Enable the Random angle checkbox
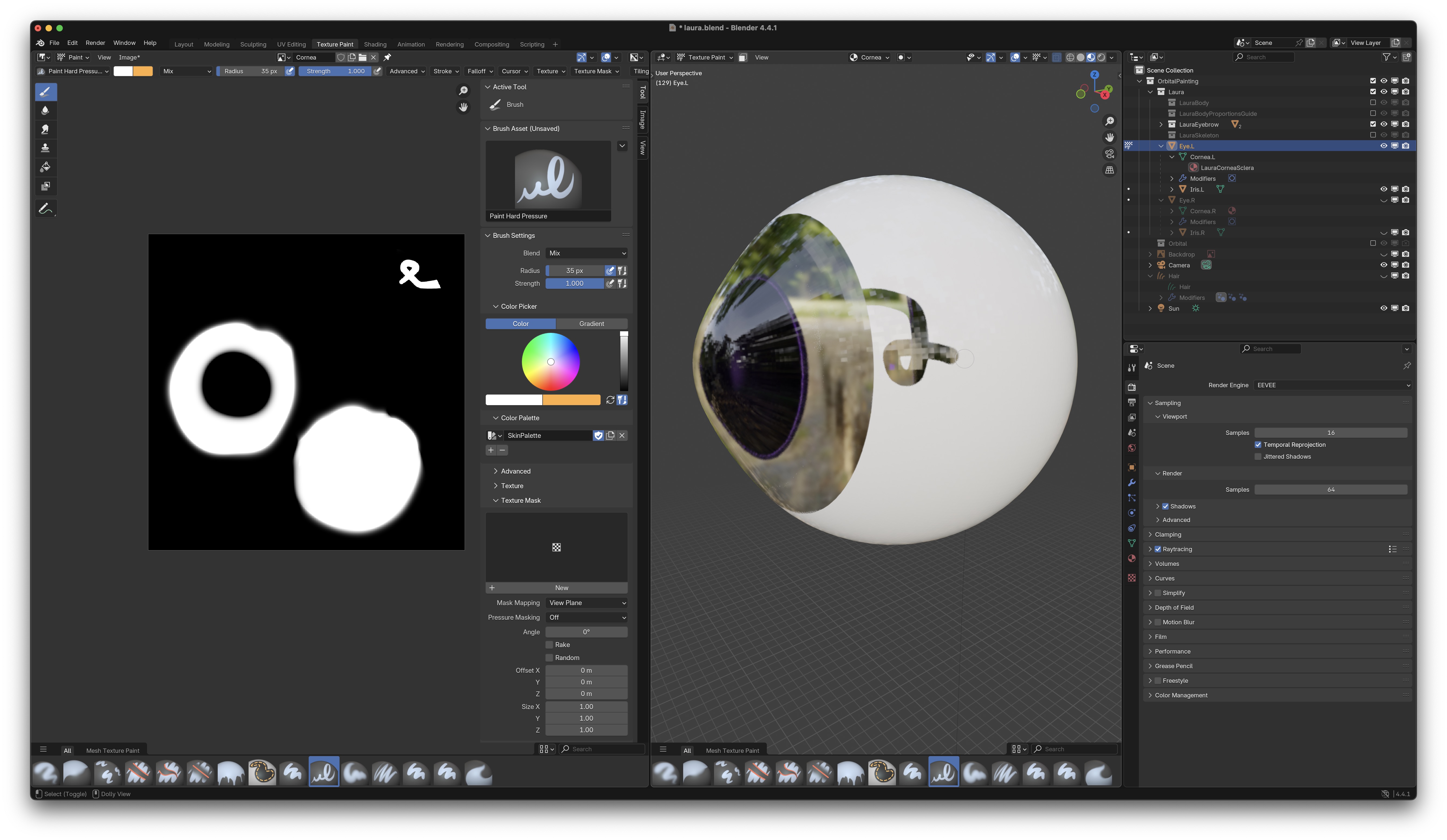The height and width of the screenshot is (840, 1447). pos(549,658)
